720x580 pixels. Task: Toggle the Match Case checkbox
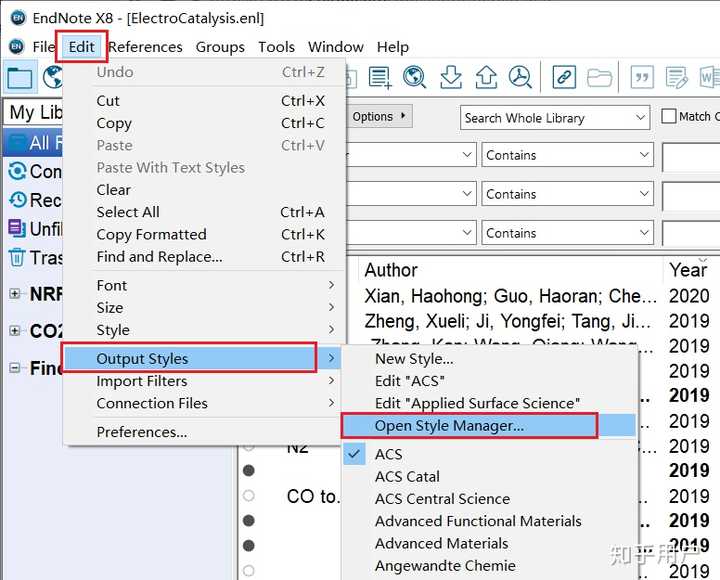(668, 116)
